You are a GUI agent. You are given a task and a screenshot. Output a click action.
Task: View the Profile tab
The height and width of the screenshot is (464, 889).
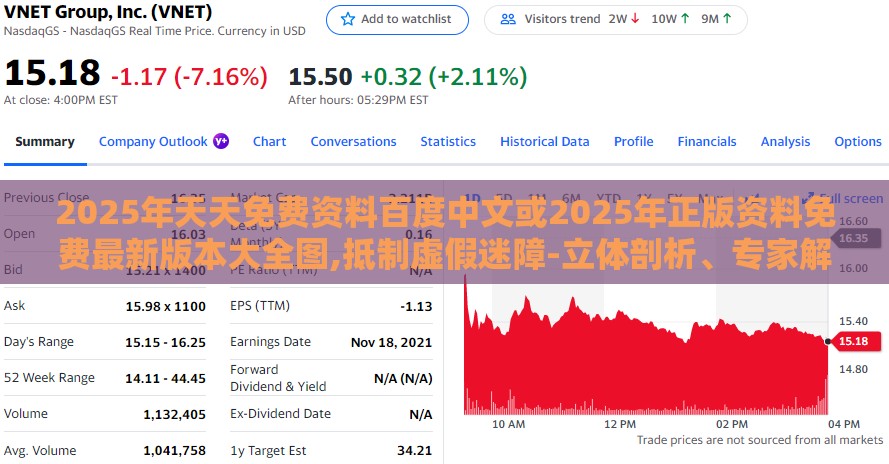coord(633,142)
